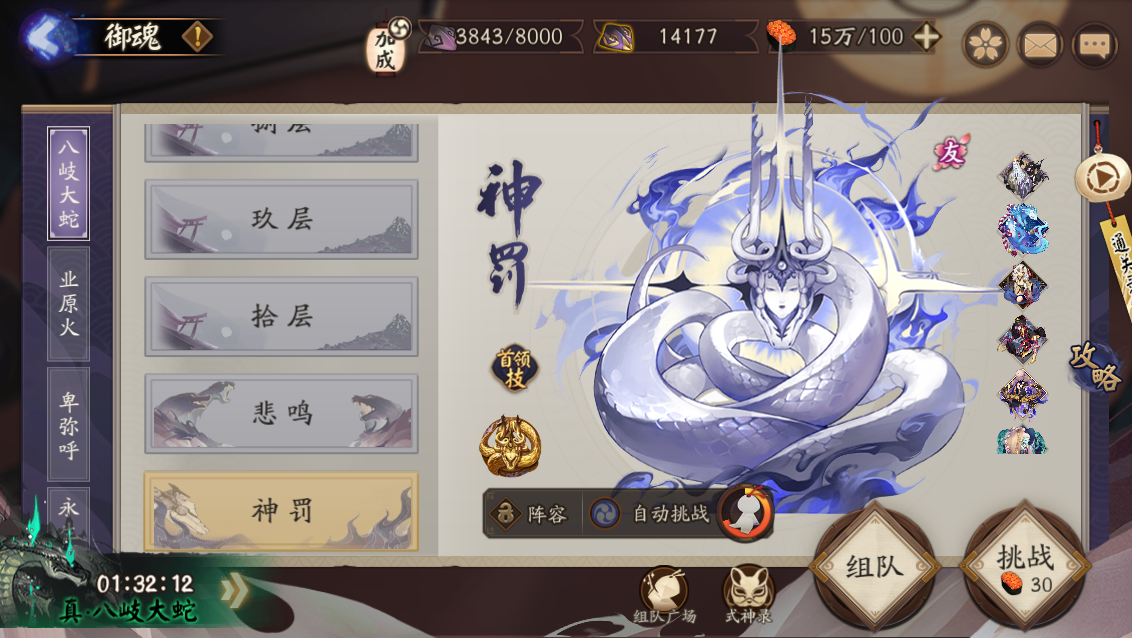Switch to the 业原火 tab
The width and height of the screenshot is (1132, 638).
point(69,304)
